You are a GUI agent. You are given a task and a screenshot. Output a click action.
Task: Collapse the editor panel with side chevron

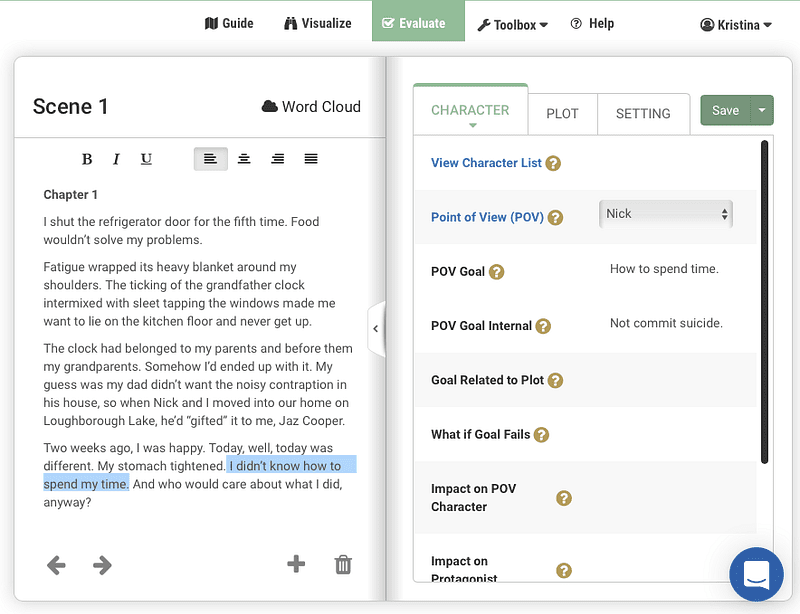pos(376,329)
